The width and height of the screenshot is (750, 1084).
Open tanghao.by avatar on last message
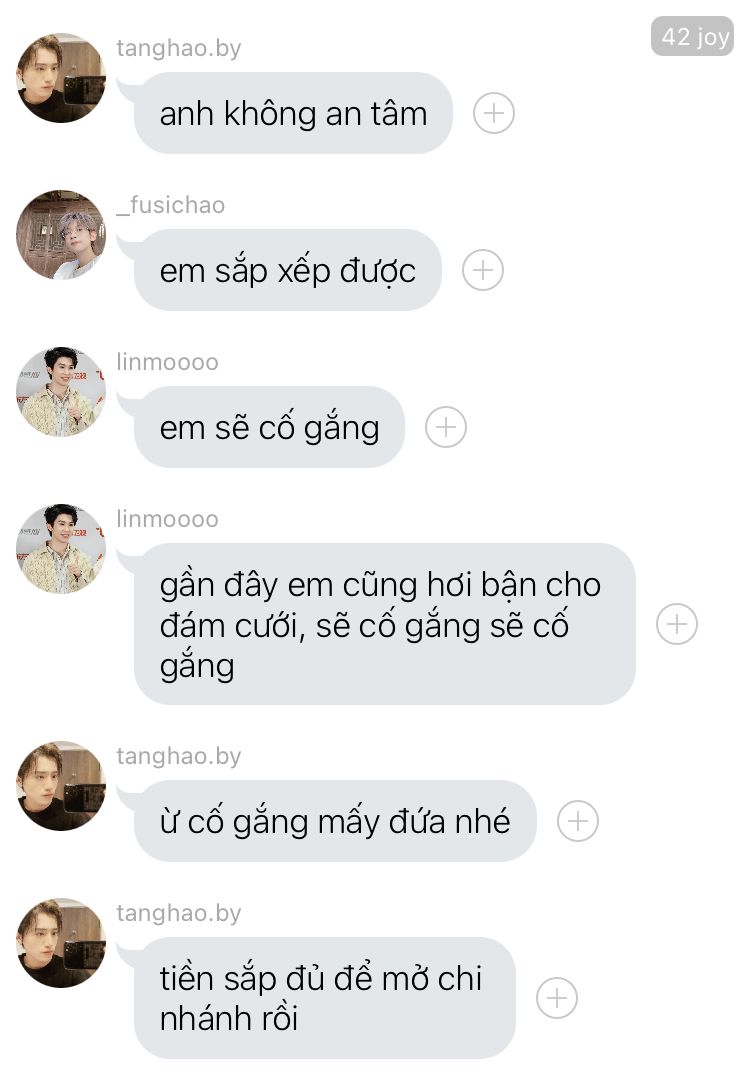(61, 943)
